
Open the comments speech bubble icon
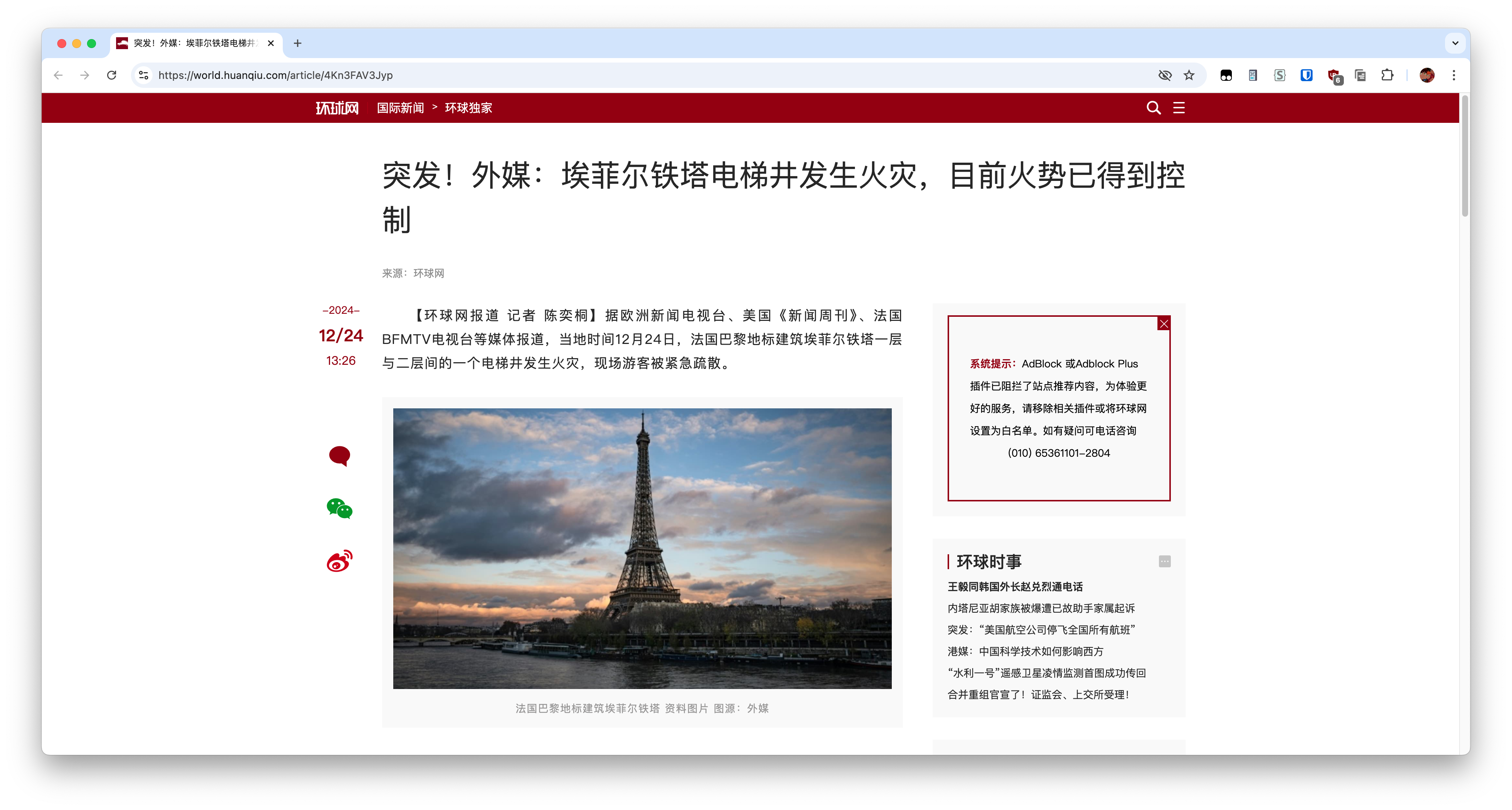click(339, 456)
